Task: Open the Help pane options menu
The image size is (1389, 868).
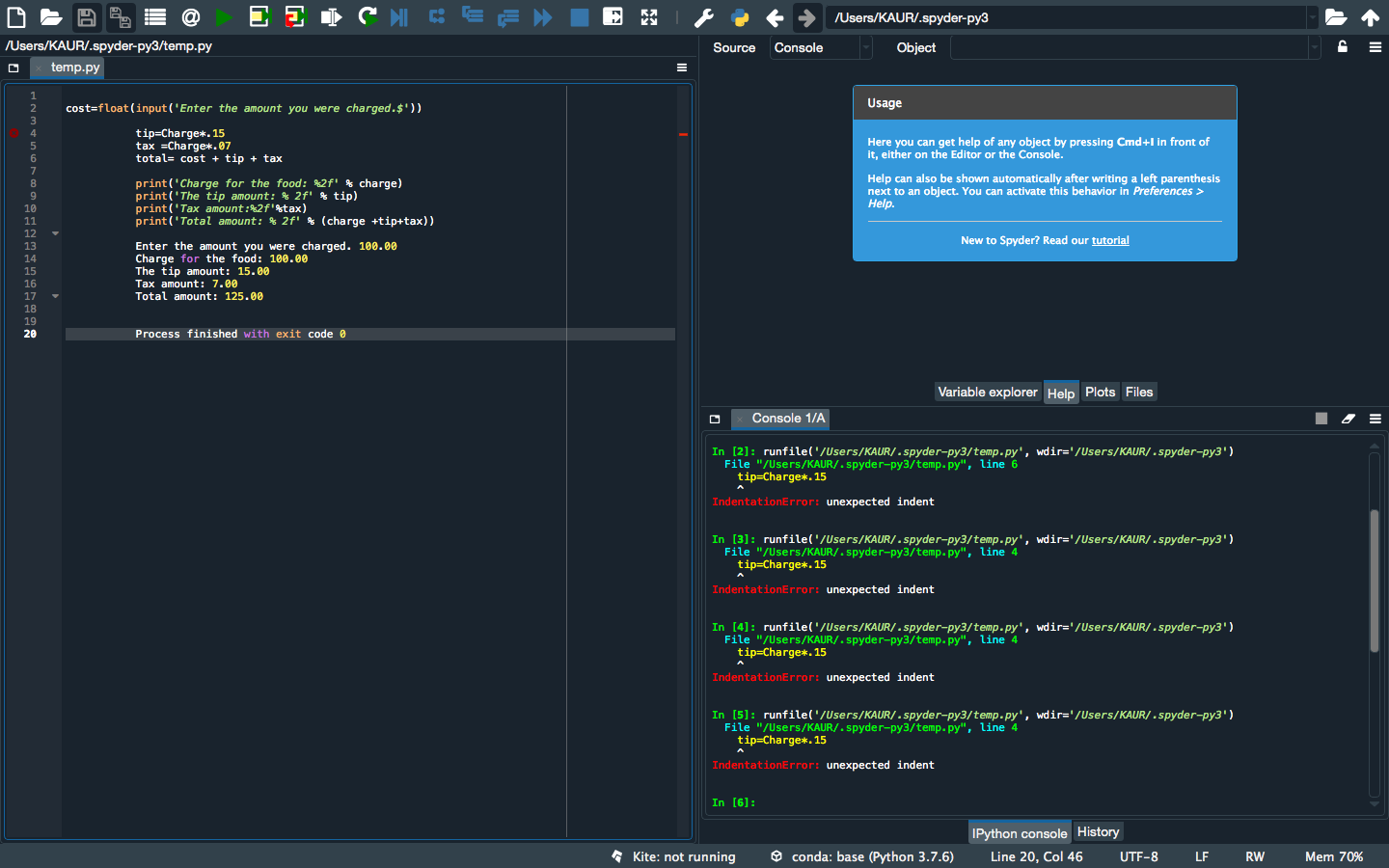Action: pyautogui.click(x=1375, y=47)
